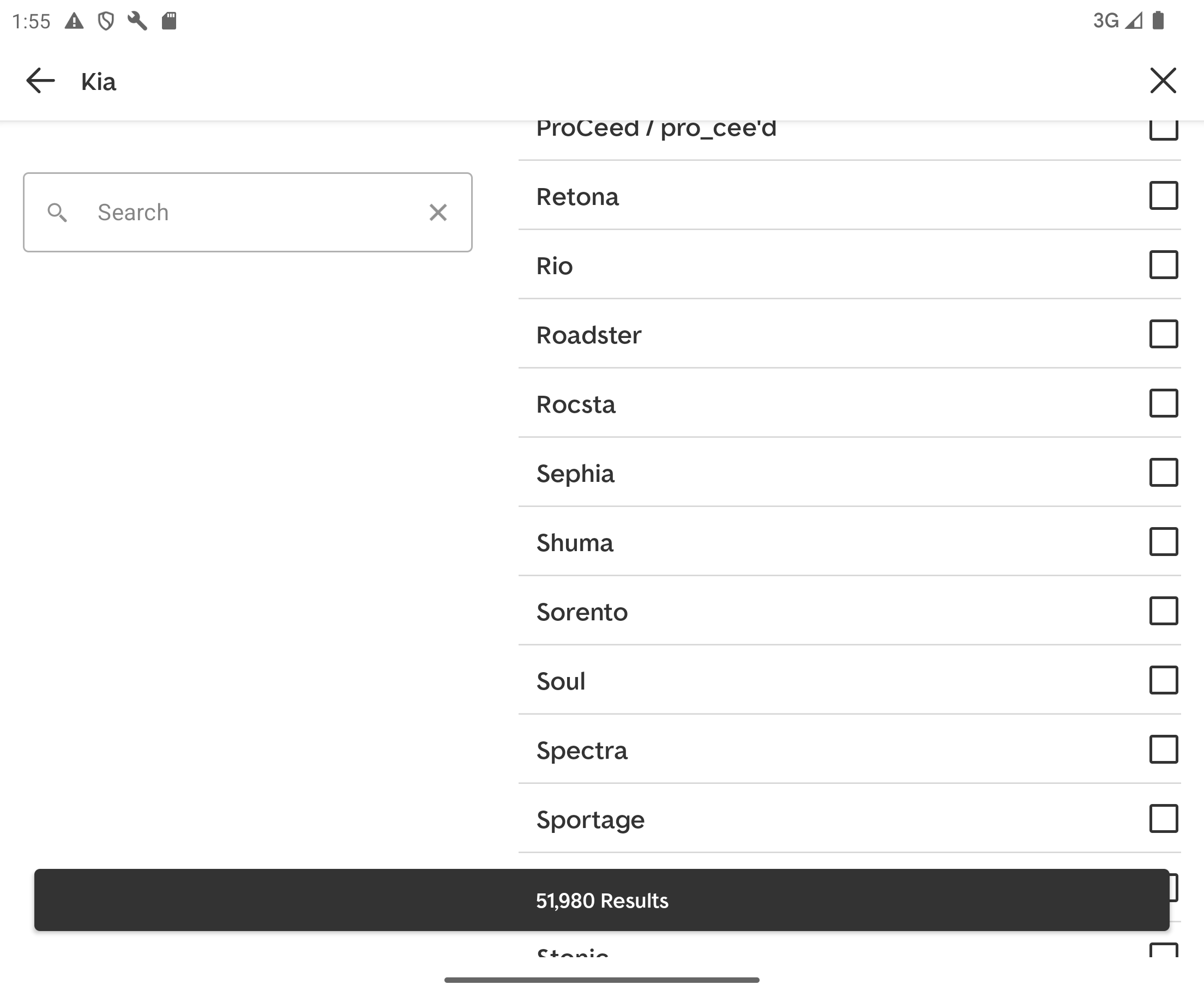Tap the Kia title text
1204x1003 pixels.
click(x=99, y=82)
